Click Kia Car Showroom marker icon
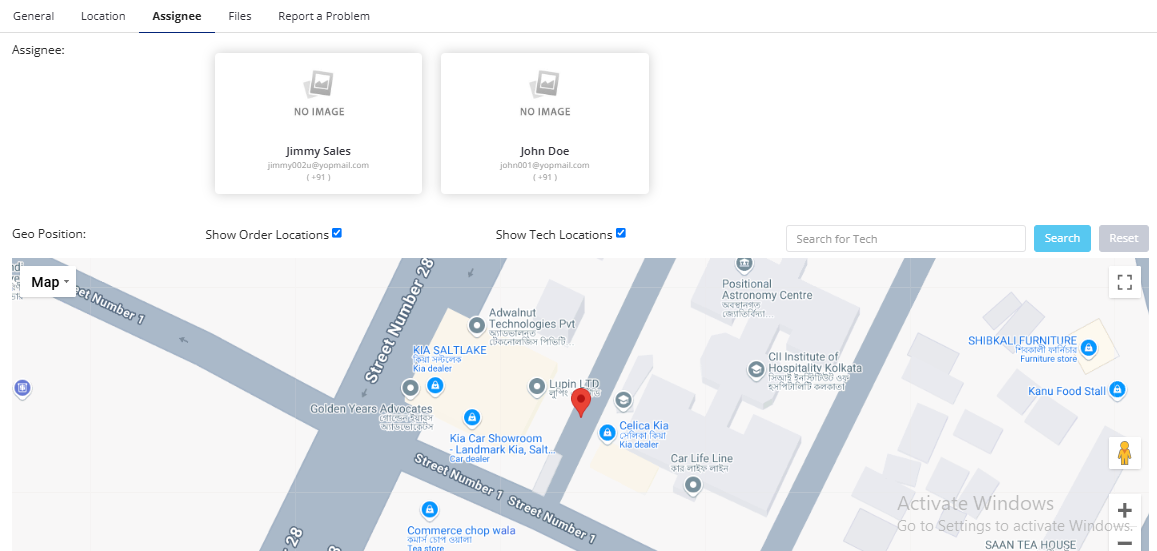This screenshot has height=551, width=1157. tap(472, 418)
